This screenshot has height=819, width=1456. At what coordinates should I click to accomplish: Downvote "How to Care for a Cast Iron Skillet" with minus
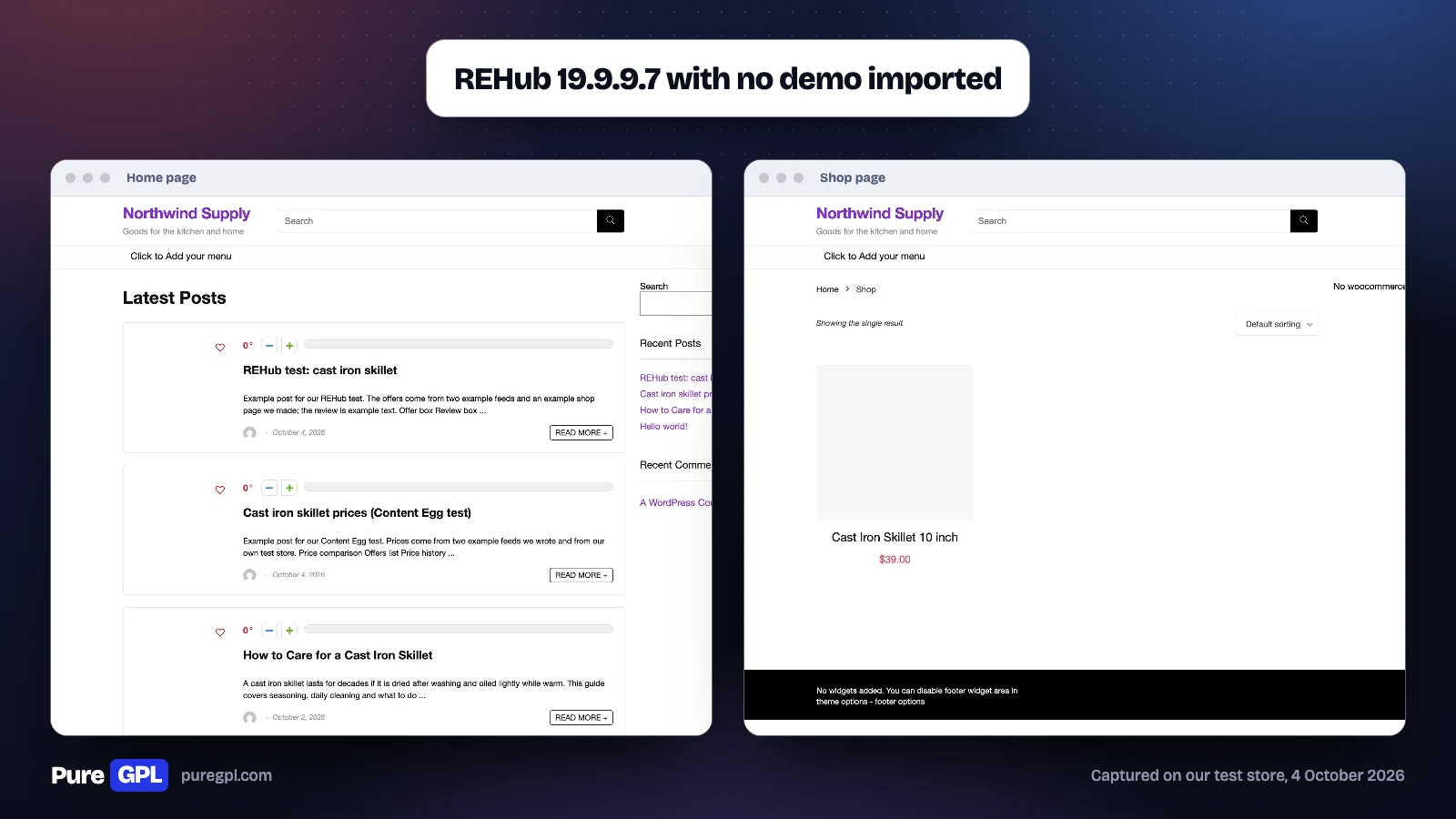(269, 631)
